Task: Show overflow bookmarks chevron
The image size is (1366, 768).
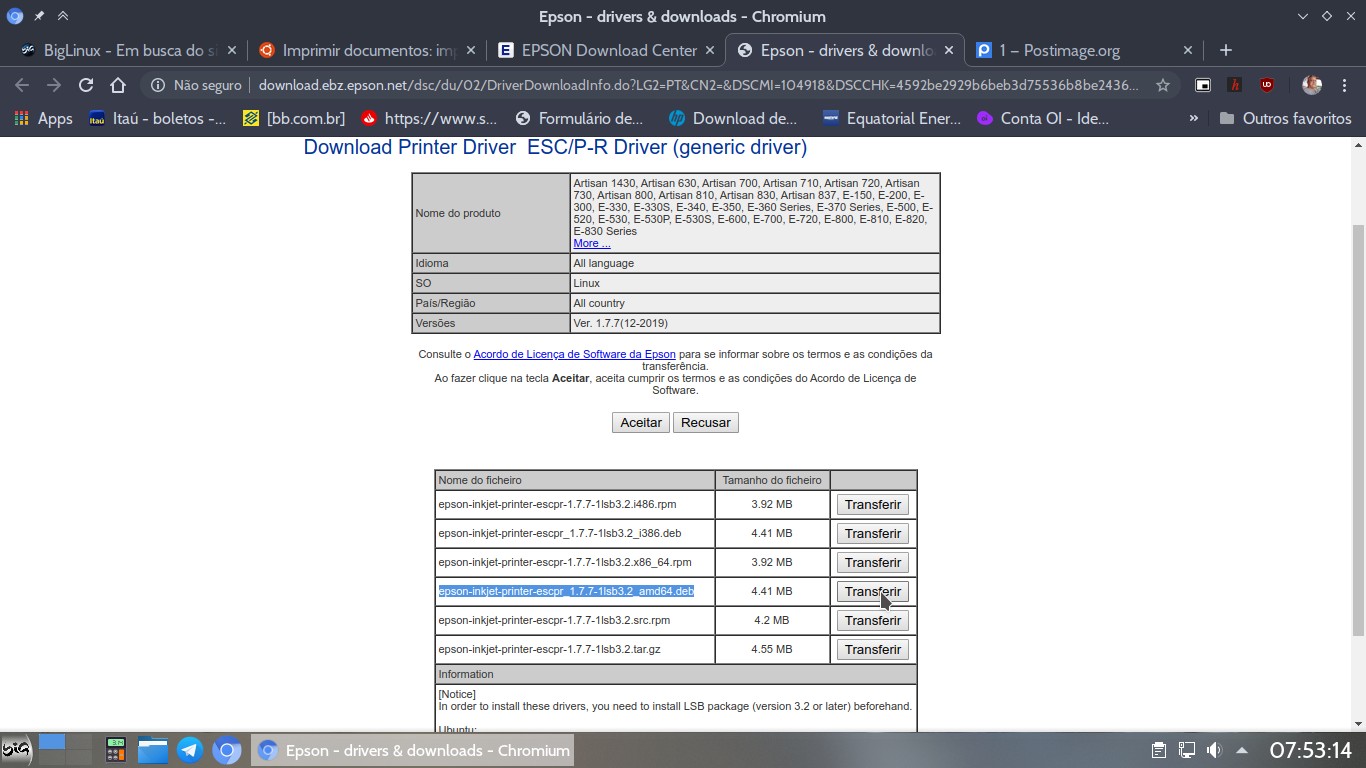Action: pos(1193,118)
